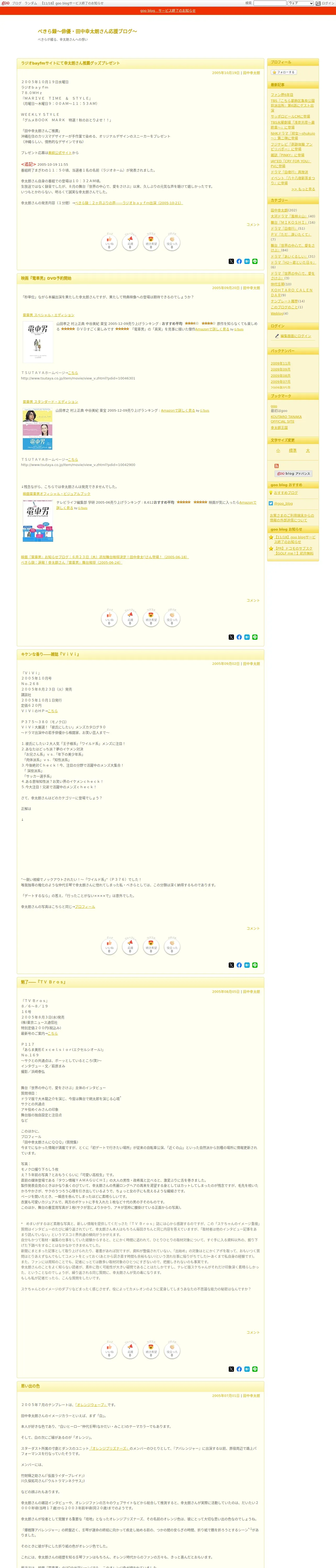Give 応援 reaction on ラジオbayfm post
This screenshot has height=1568, width=336.
click(130, 243)
